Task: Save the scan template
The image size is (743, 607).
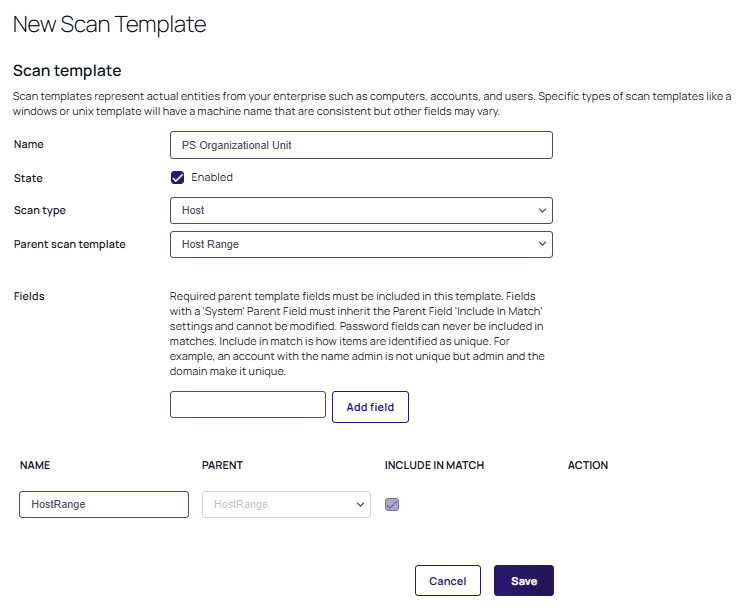Action: pos(523,581)
